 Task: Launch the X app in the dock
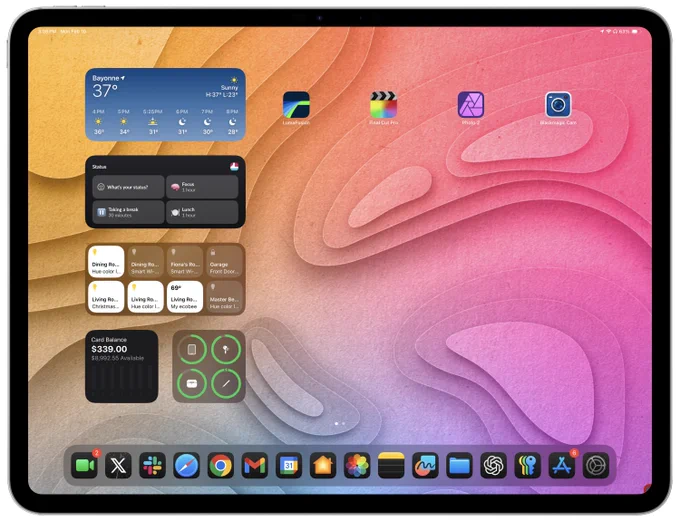(118, 465)
